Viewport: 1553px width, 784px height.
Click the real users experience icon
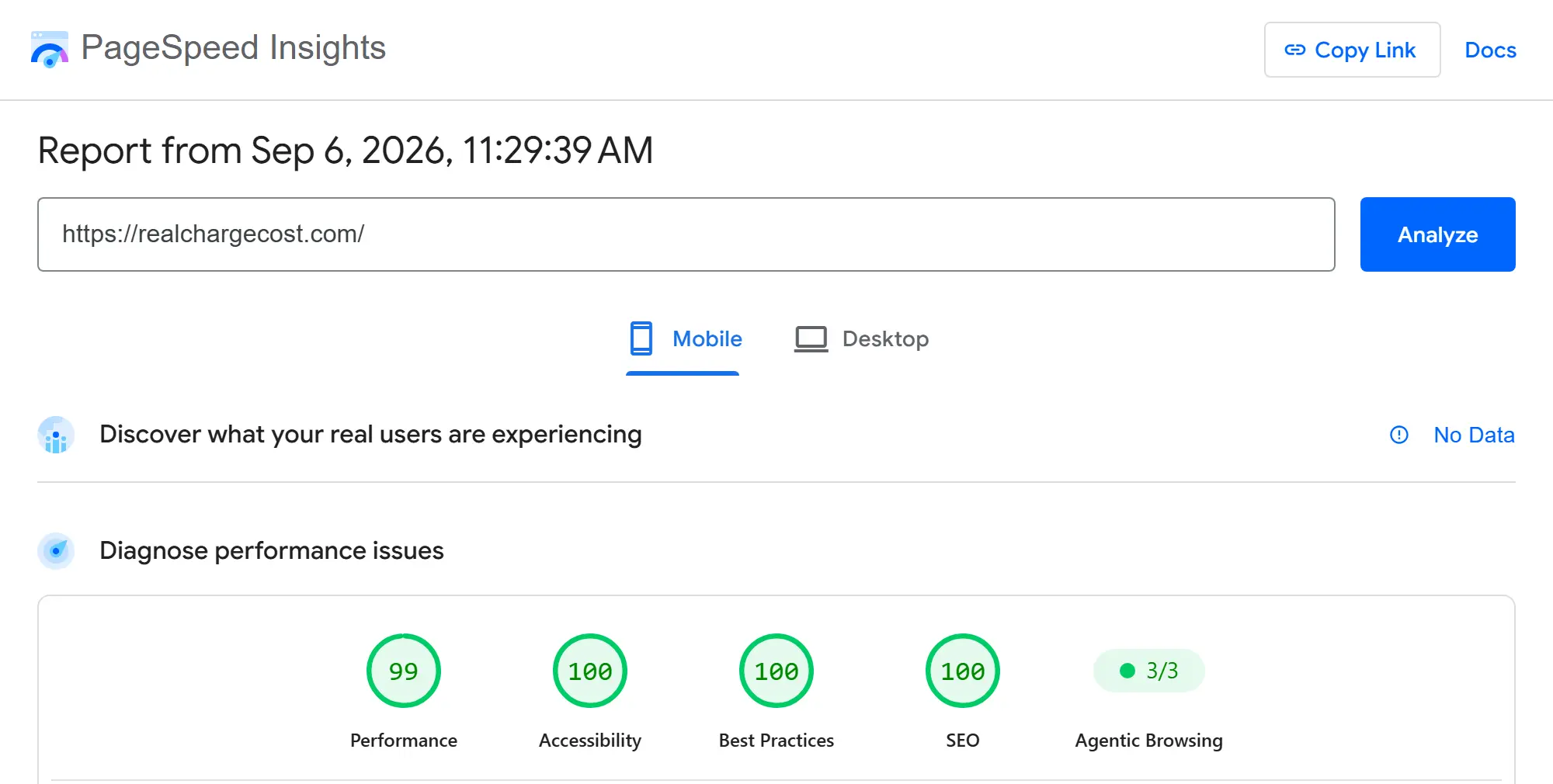(56, 435)
